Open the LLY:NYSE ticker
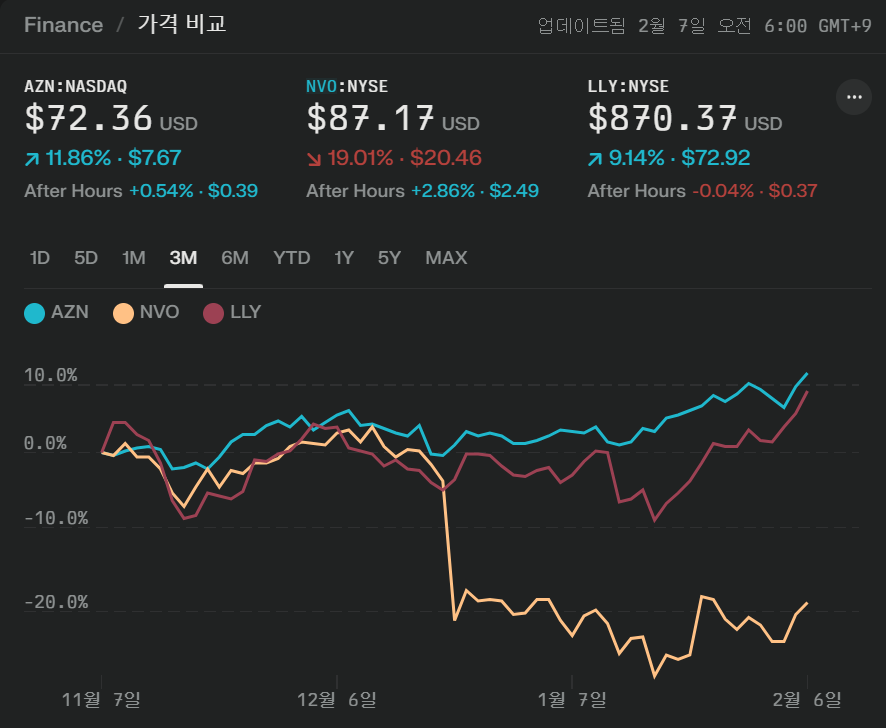The width and height of the screenshot is (886, 728). point(628,86)
